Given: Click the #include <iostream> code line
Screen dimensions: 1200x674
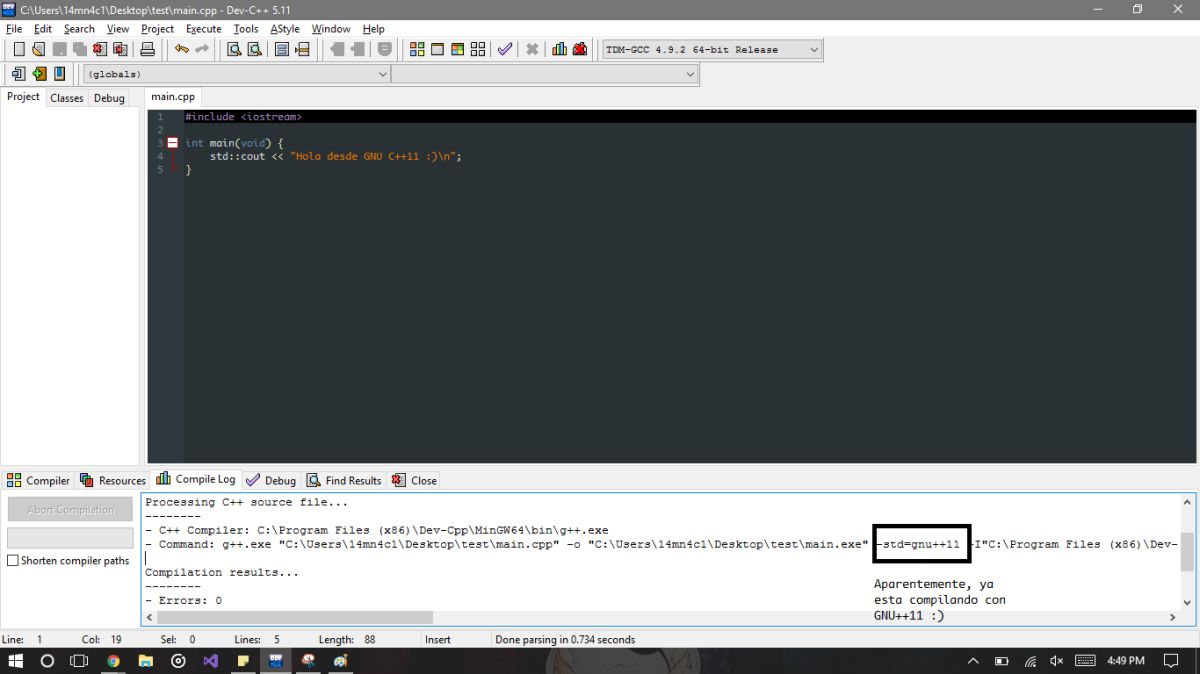Looking at the screenshot, I should 243,117.
